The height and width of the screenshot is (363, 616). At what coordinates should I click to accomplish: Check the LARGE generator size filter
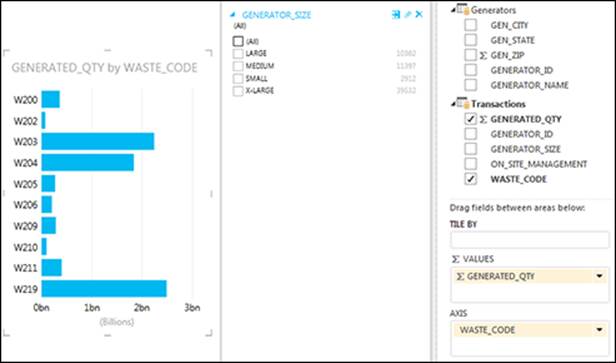point(238,53)
